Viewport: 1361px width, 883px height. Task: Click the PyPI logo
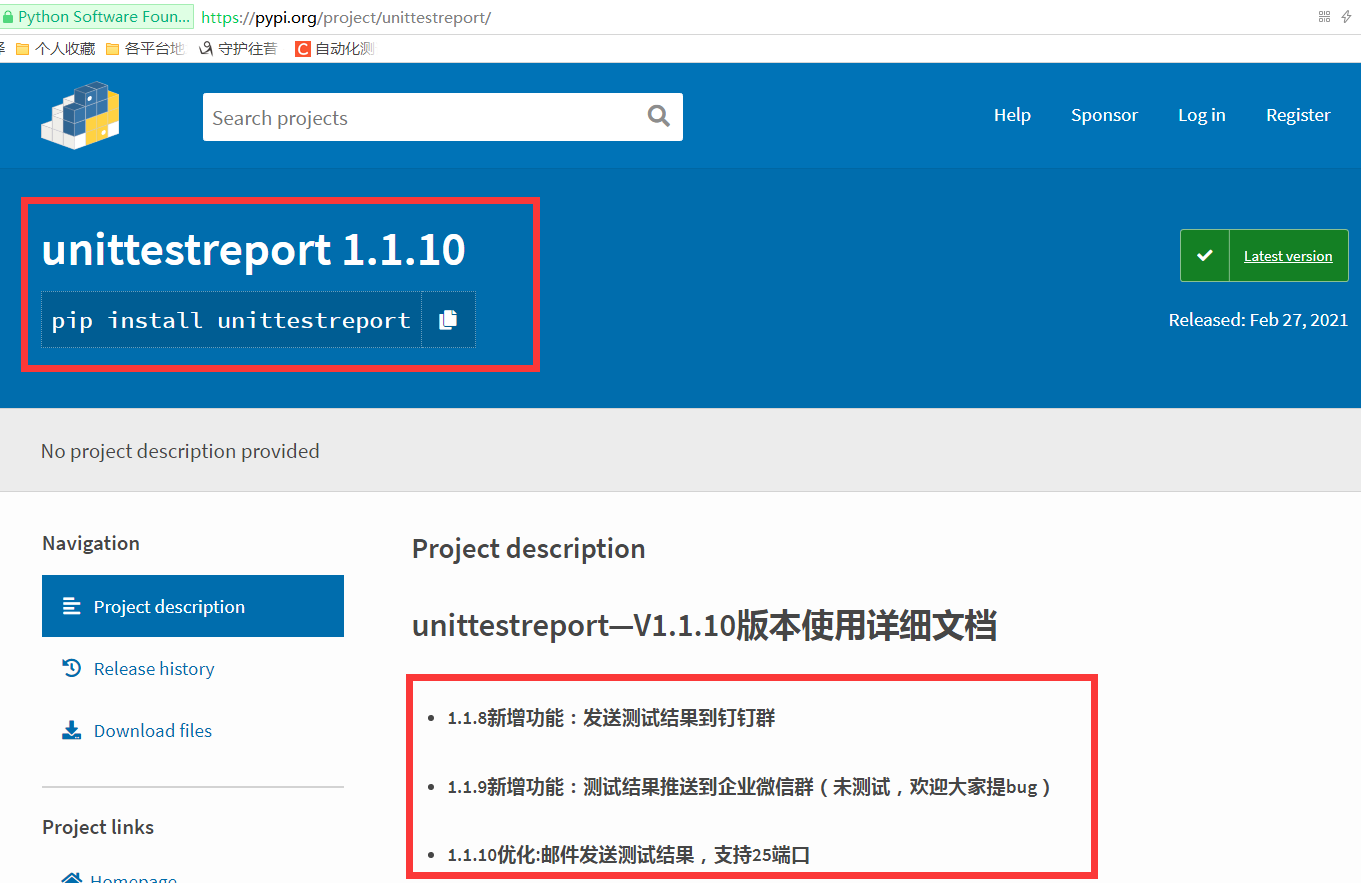[80, 116]
